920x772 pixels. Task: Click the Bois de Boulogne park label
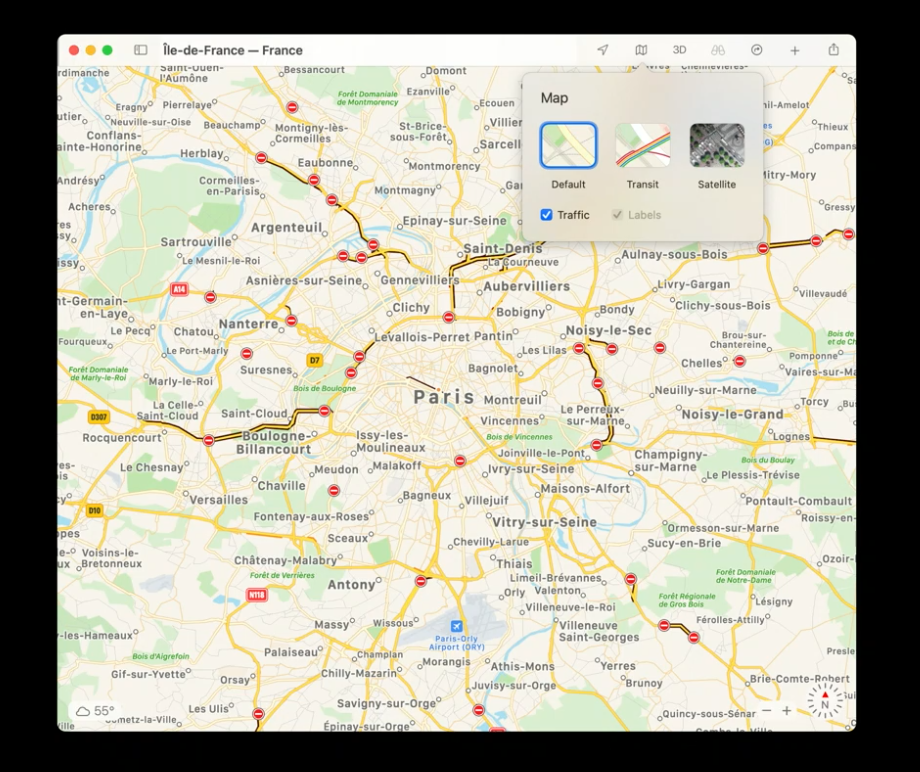324,388
